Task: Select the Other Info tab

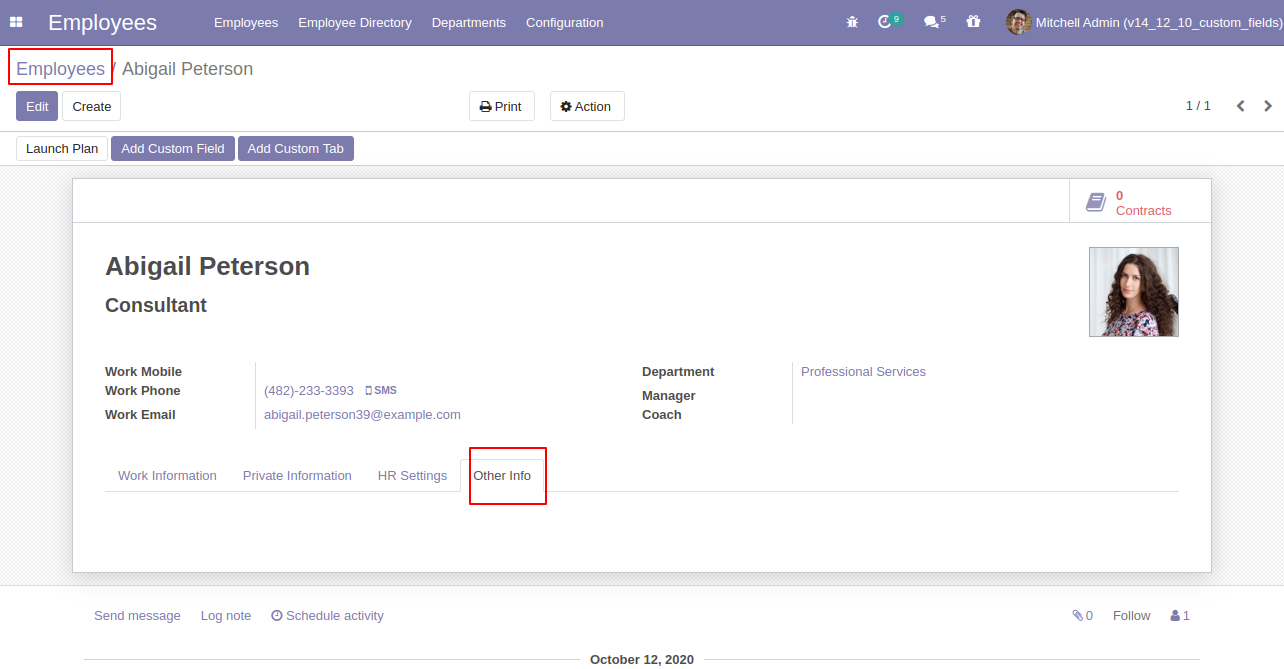Action: [502, 476]
